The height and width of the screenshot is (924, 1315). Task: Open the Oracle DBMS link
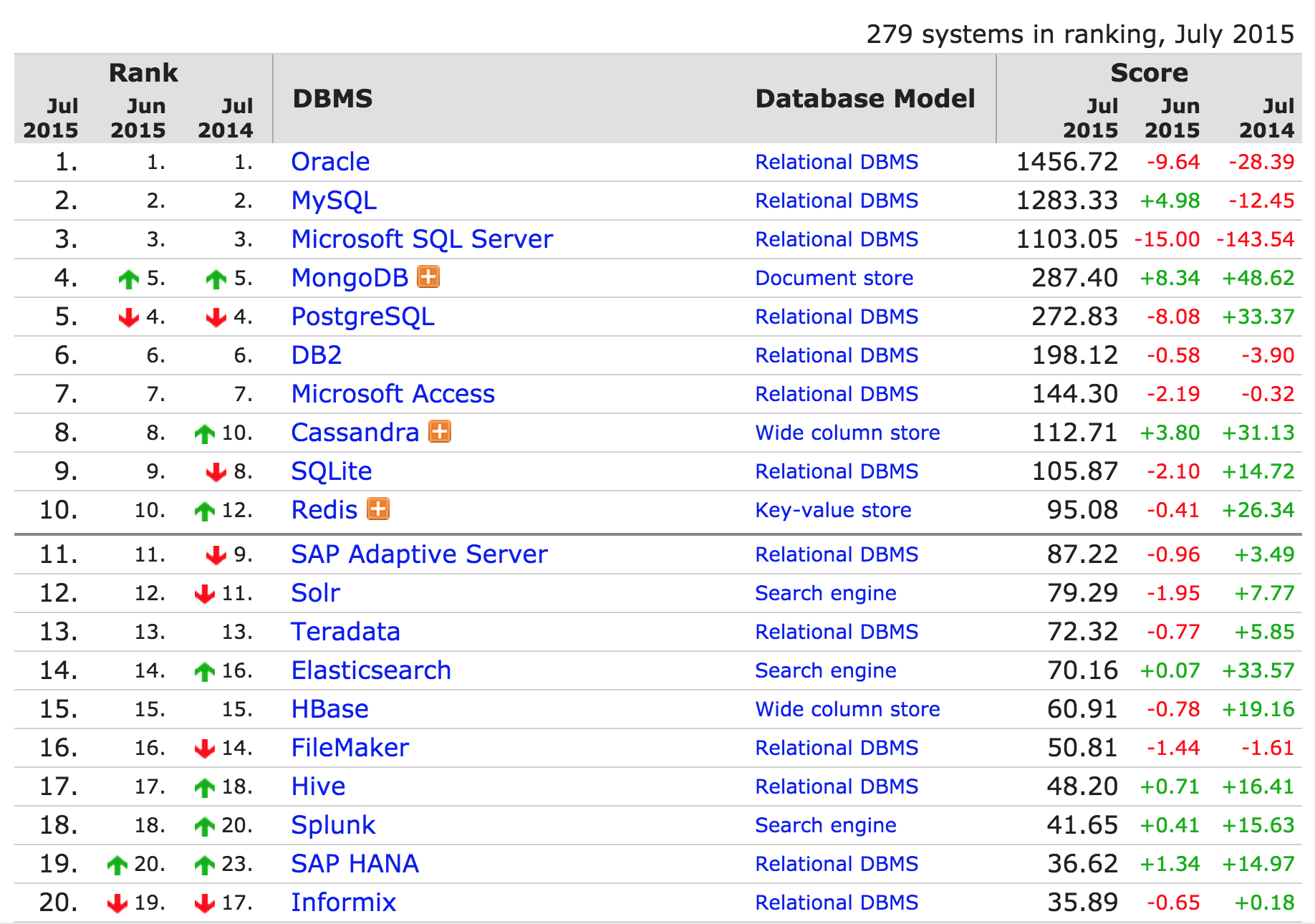tap(330, 162)
